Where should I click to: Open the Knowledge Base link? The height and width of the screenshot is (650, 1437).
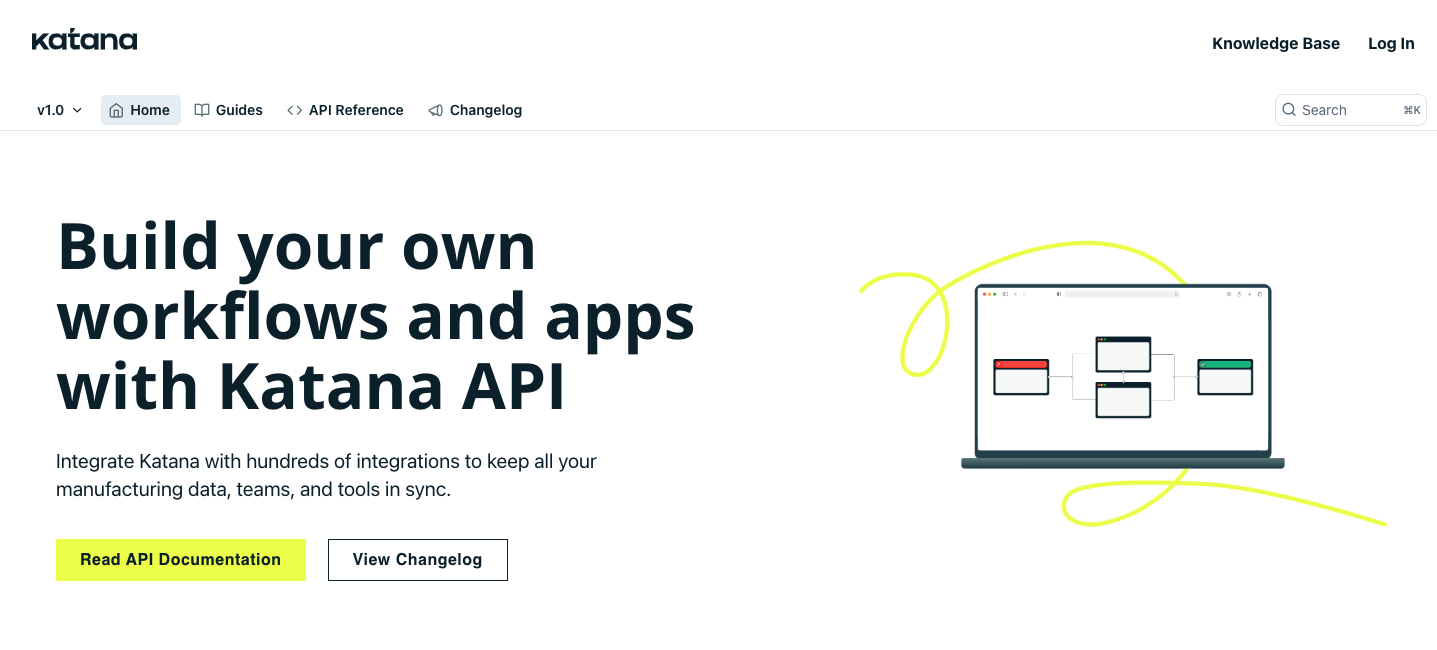tap(1275, 43)
